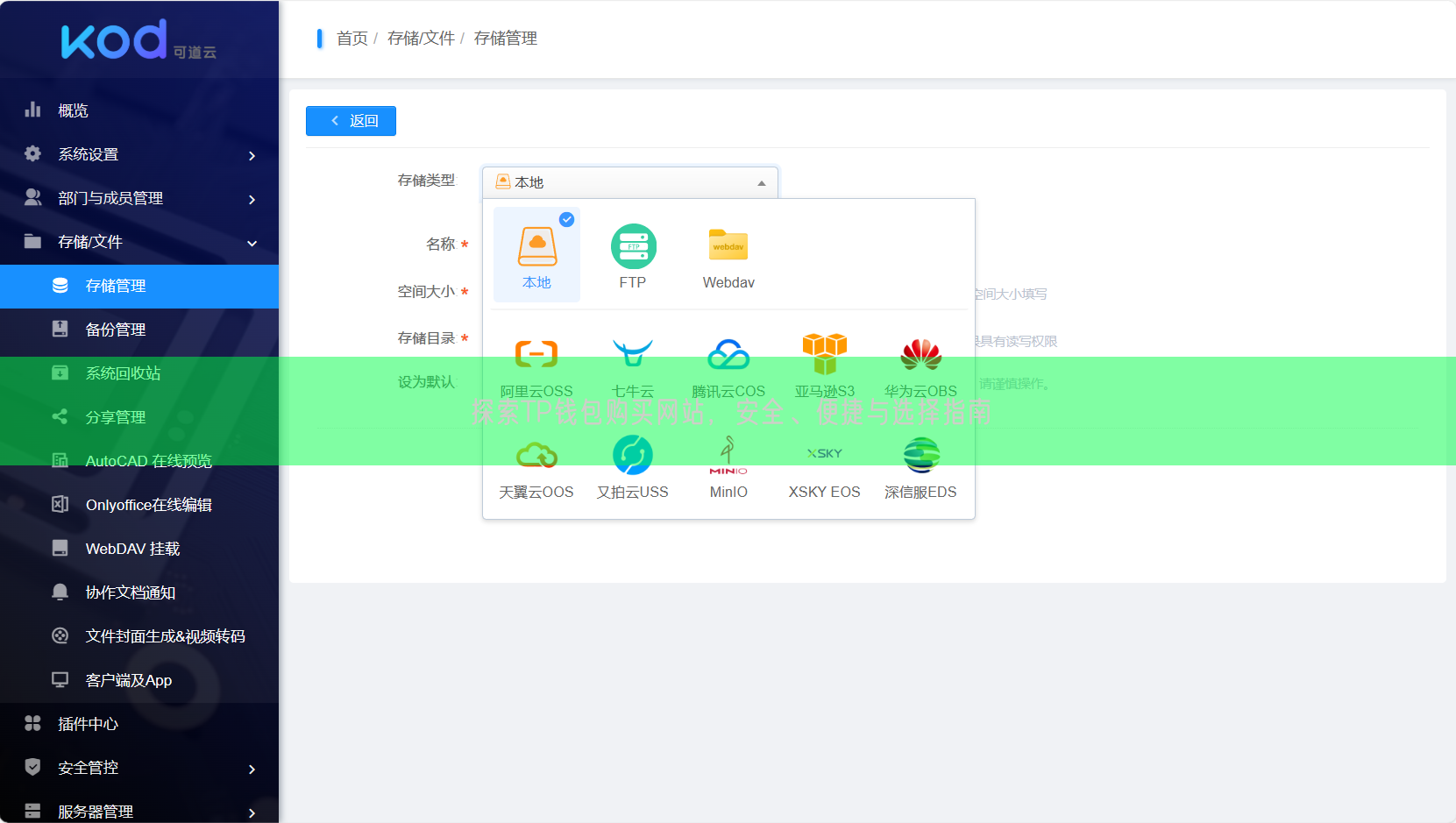This screenshot has height=823, width=1456.
Task: Click the 存储管理 database icon
Action: pyautogui.click(x=60, y=285)
